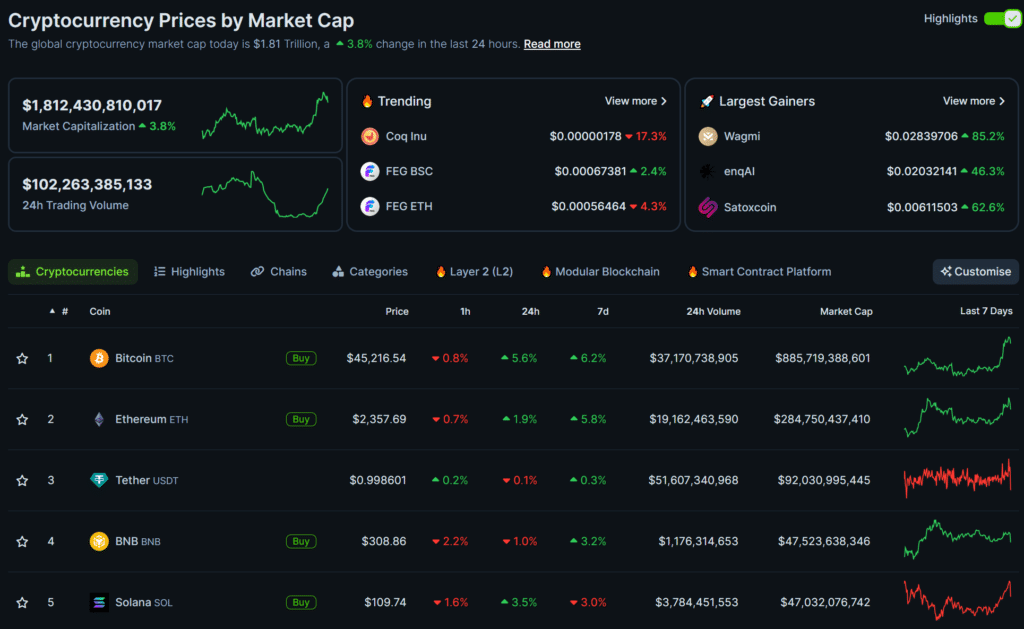Click the Layer 2 flame icon
Screen dimensions: 1024x629
[441, 272]
